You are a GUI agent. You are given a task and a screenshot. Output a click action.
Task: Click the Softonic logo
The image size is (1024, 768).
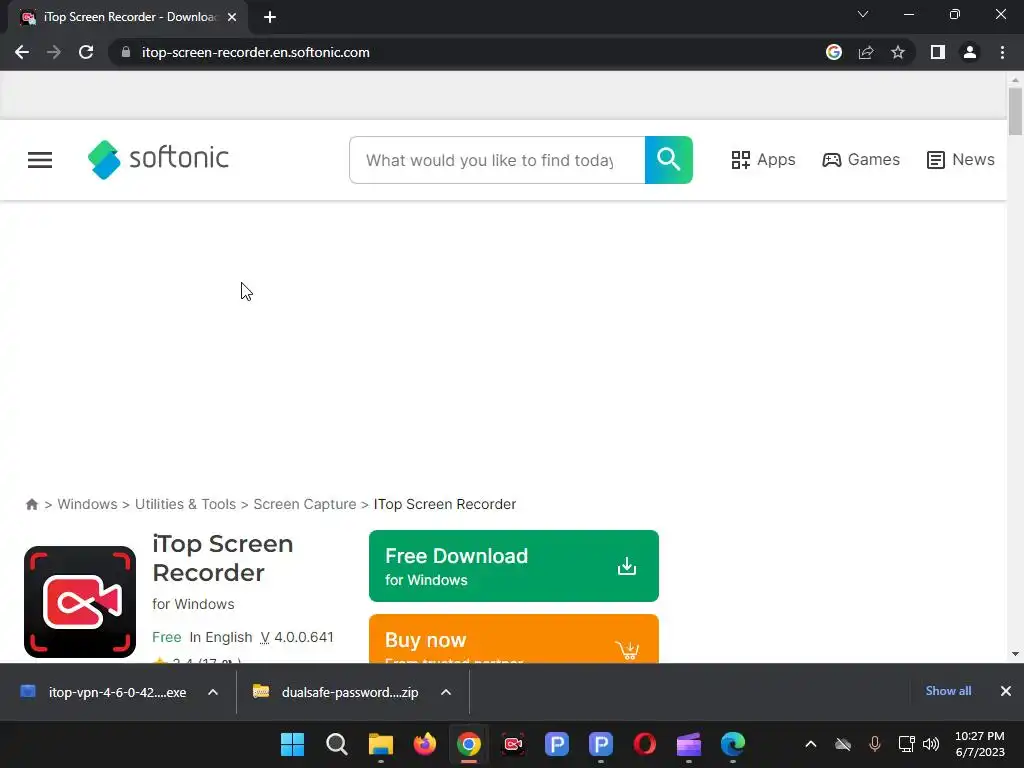pos(158,159)
